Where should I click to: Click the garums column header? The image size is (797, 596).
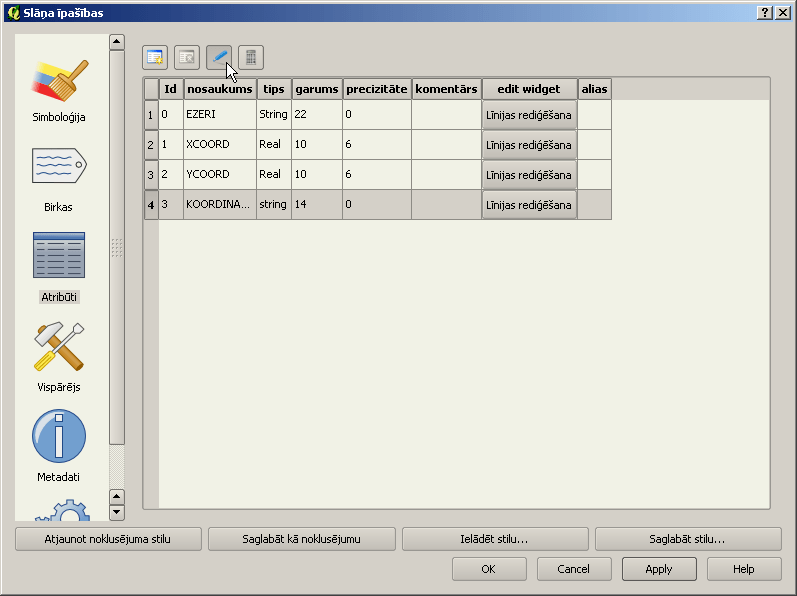click(x=317, y=89)
